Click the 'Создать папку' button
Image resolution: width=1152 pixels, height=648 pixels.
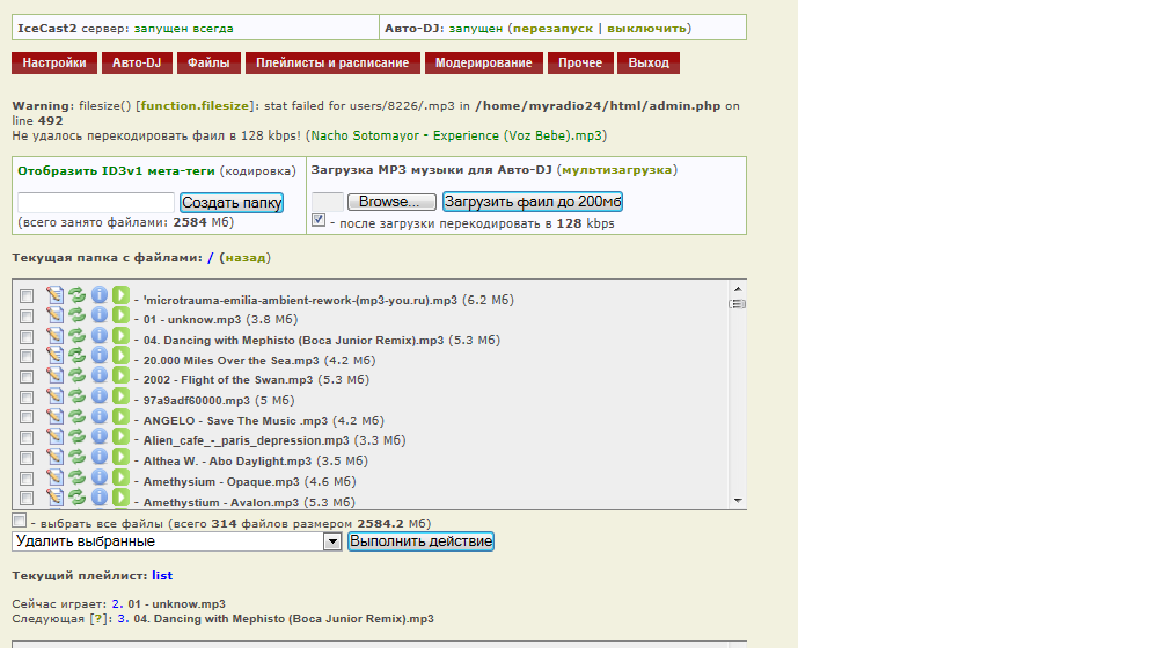tap(232, 203)
